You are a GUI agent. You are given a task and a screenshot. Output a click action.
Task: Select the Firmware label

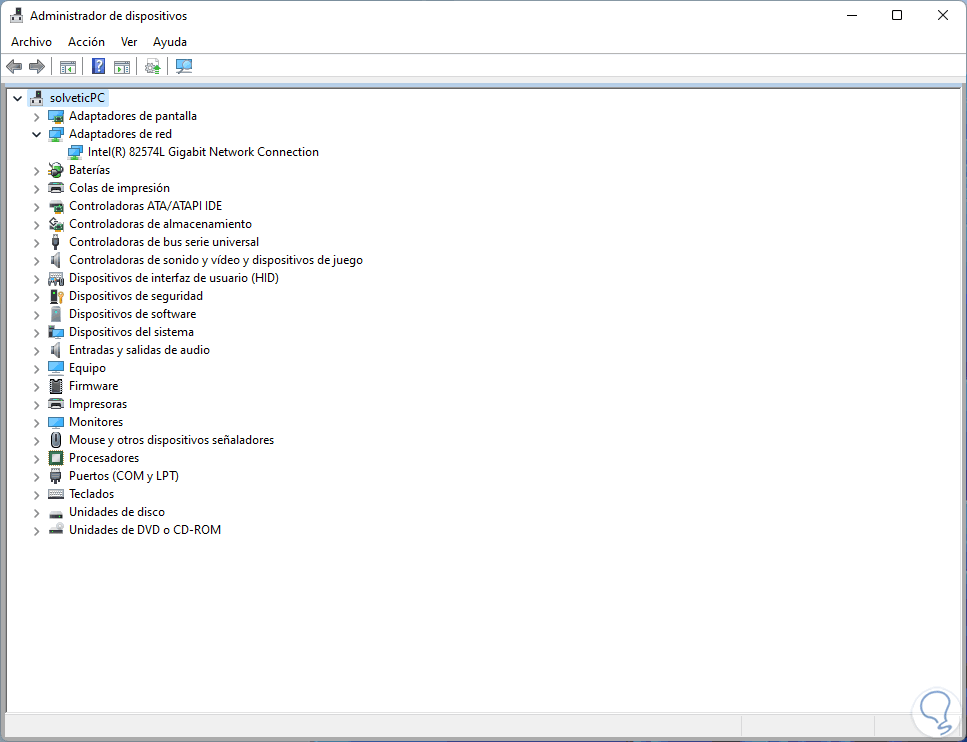94,386
